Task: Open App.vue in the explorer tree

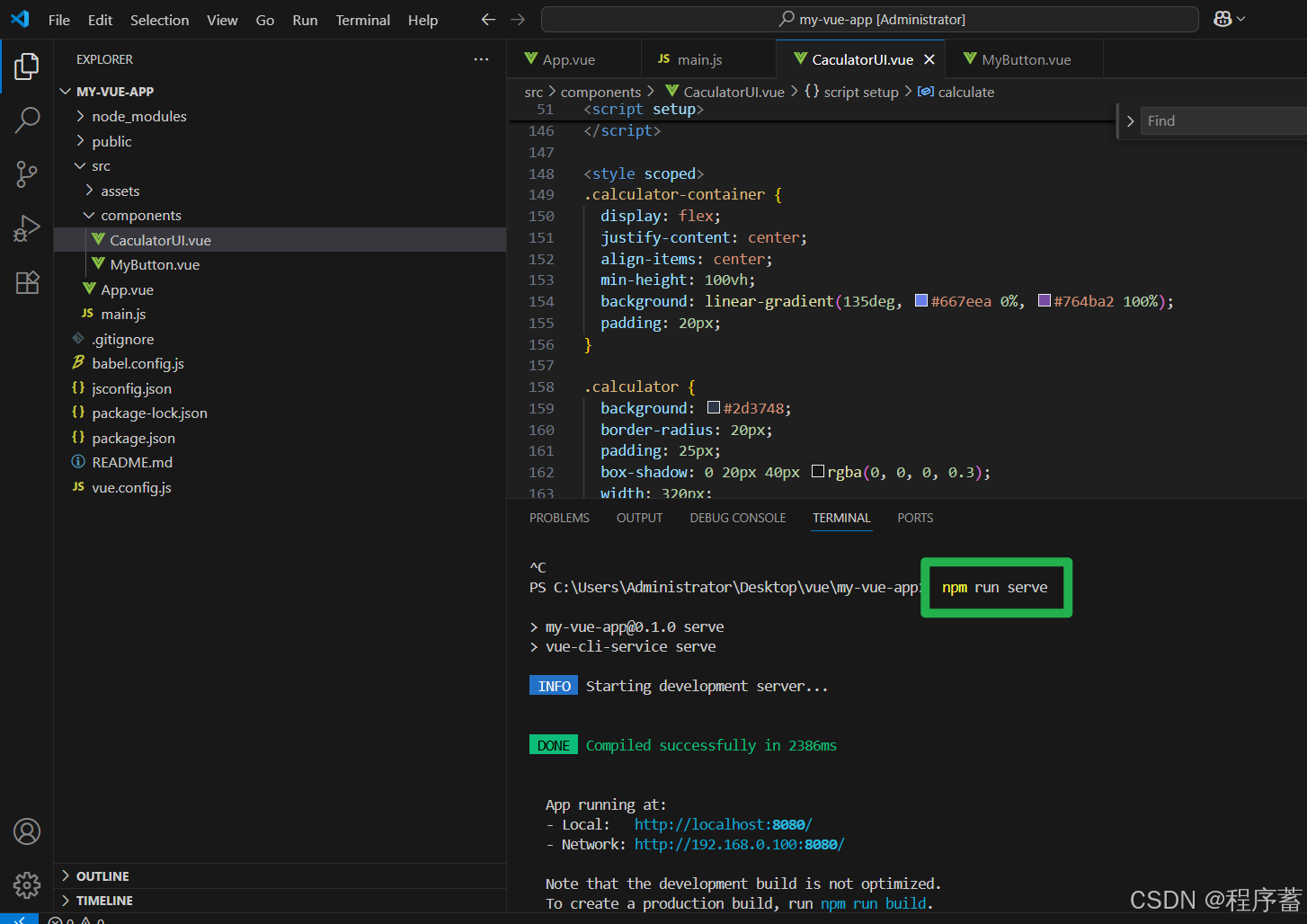Action: (280, 289)
